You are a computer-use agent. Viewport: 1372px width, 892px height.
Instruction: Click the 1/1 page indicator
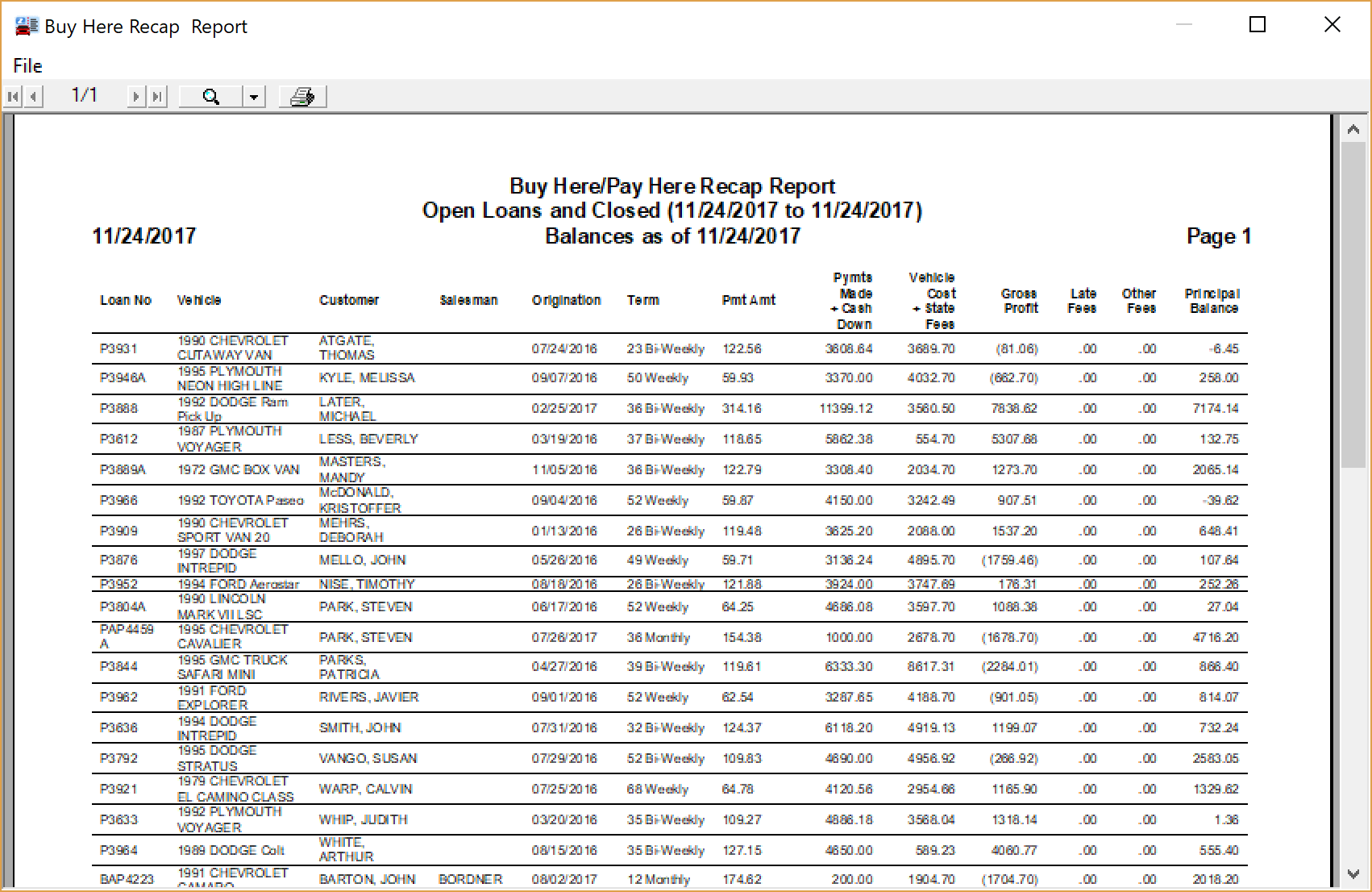click(x=85, y=96)
